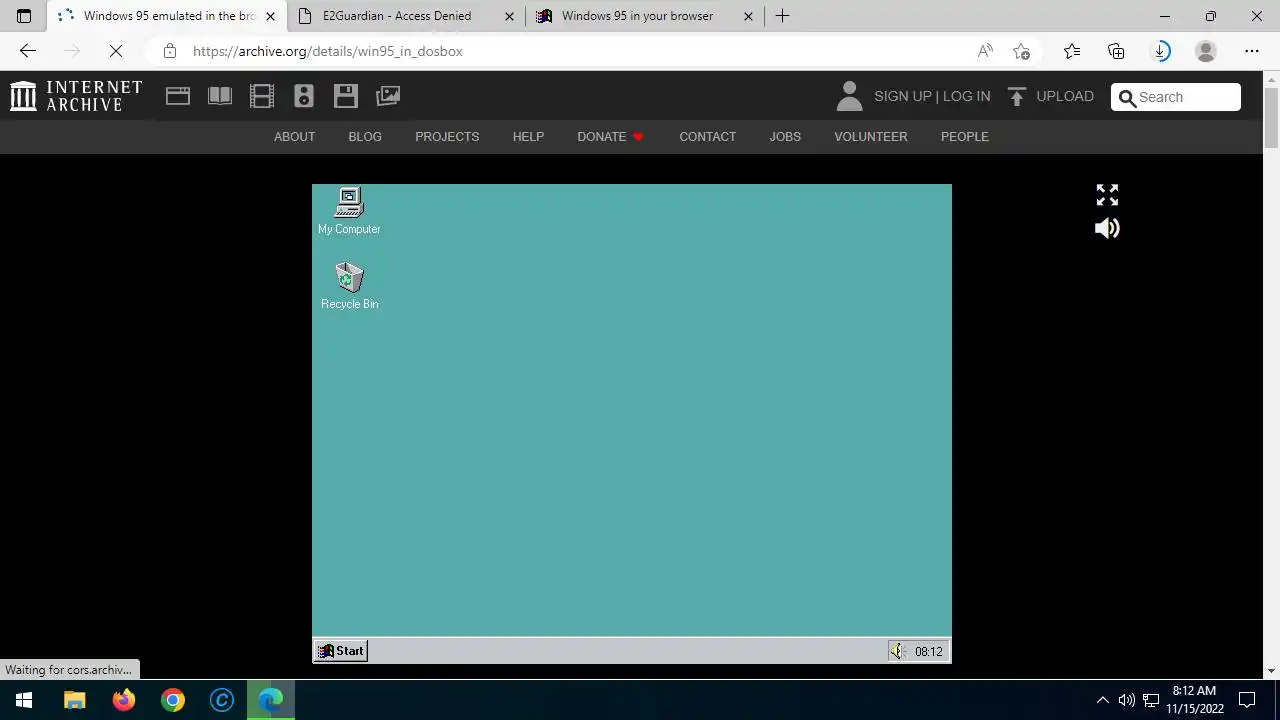Open My Computer icon in Windows 95
1280x720 pixels.
coord(349,211)
